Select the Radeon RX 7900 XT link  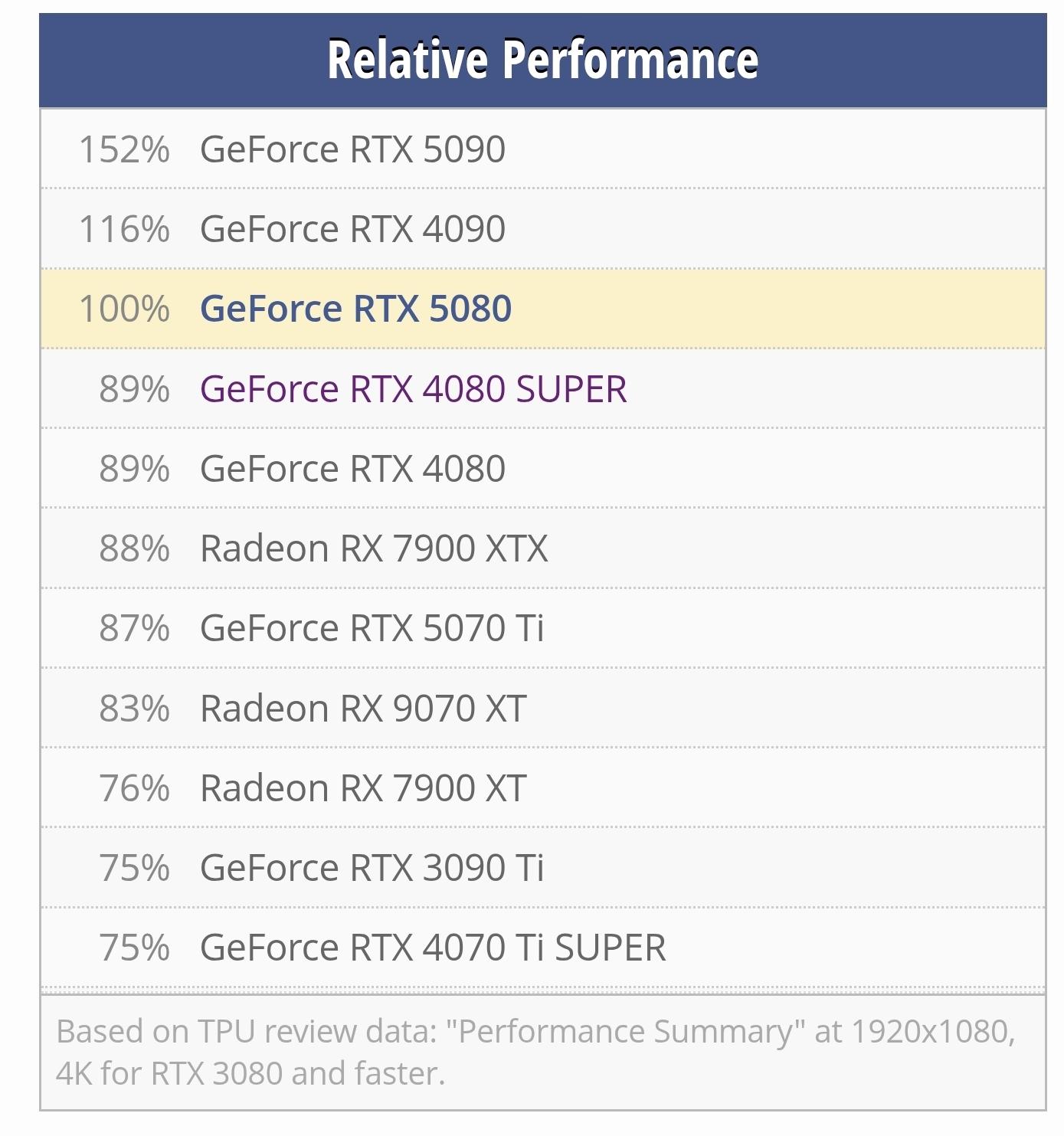(x=363, y=788)
